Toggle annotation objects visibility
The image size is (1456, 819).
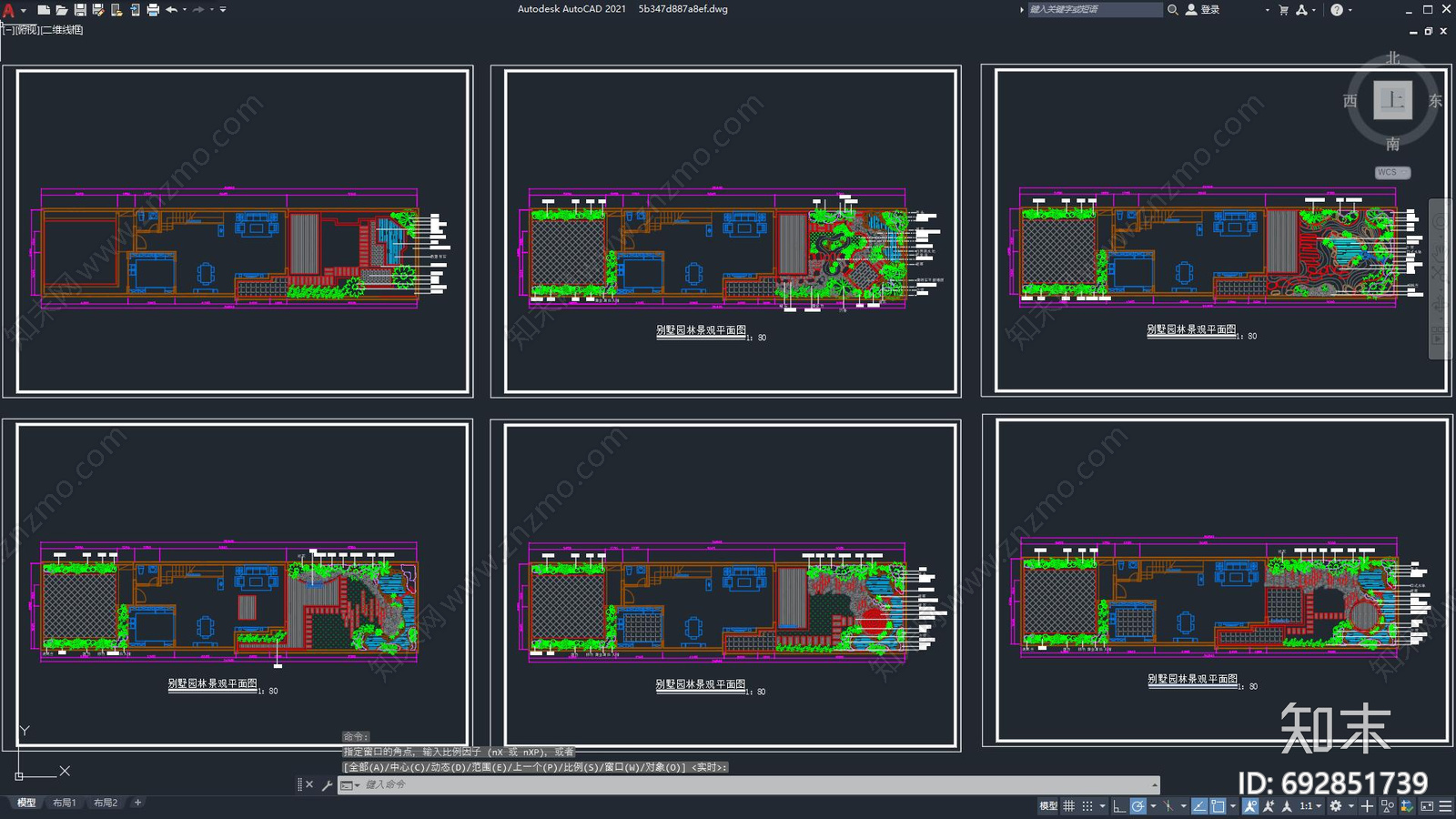pyautogui.click(x=1250, y=806)
